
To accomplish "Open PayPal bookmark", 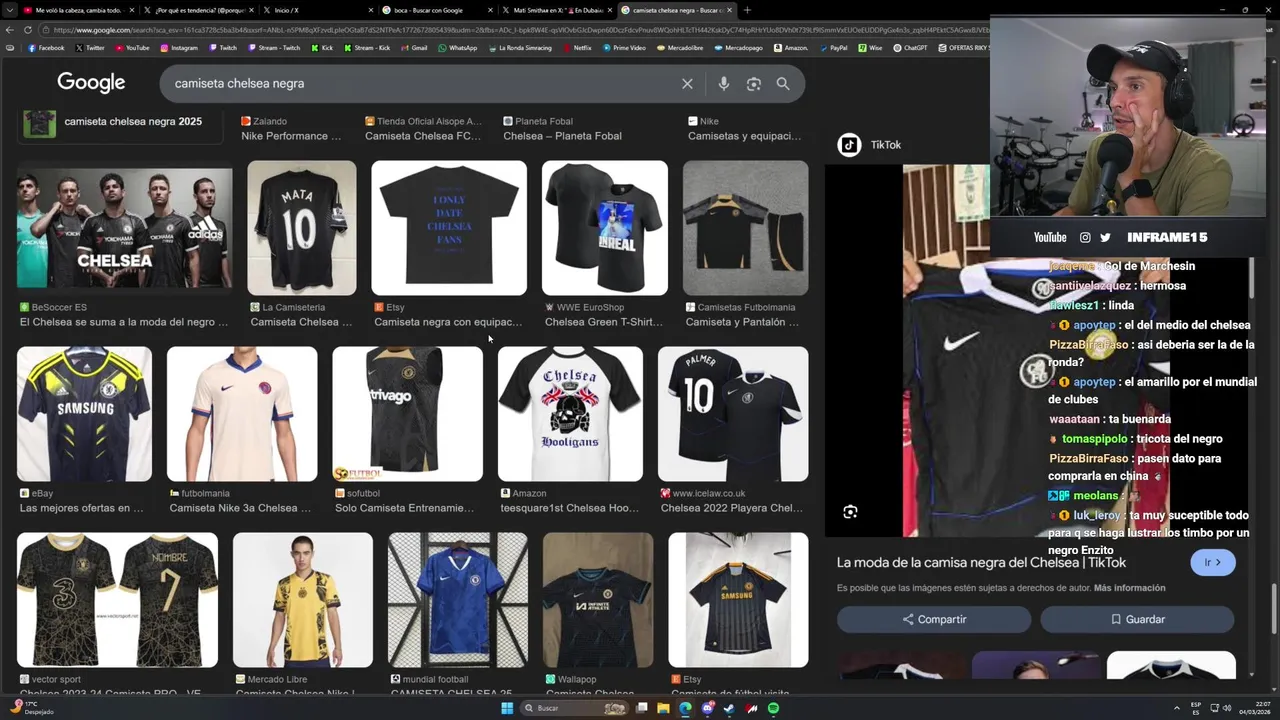I will (833, 48).
